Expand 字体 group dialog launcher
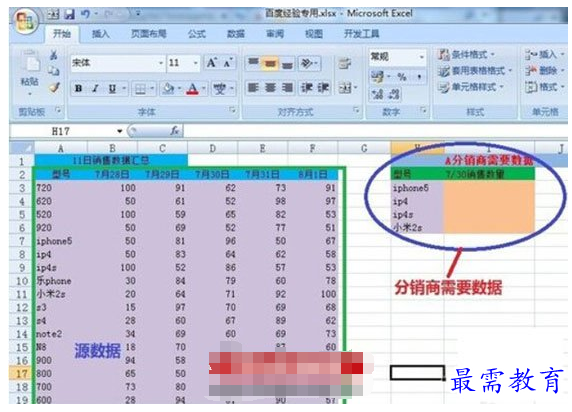Screen dimensions: 572x412 232,109
